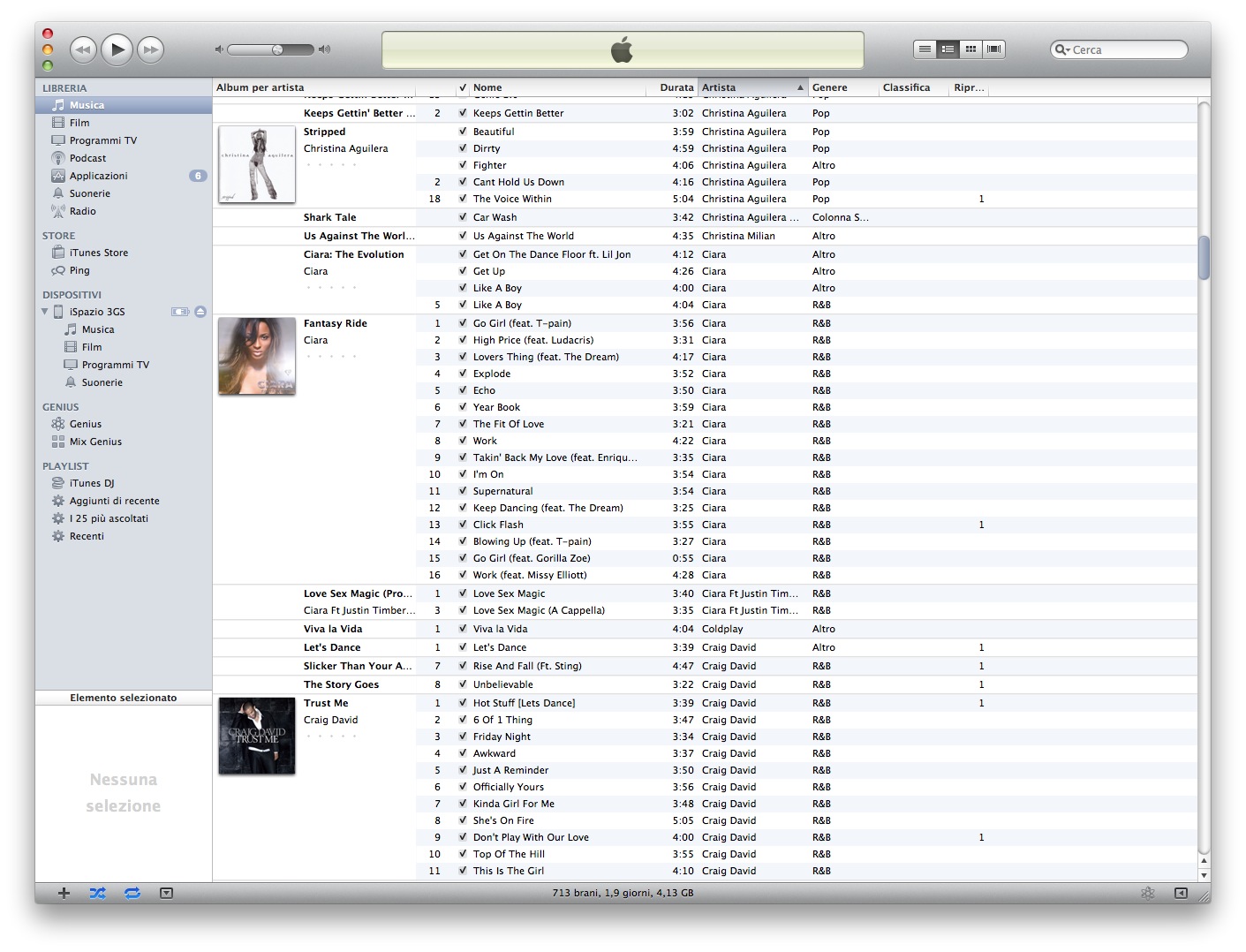Switch to list view icon

tap(925, 49)
